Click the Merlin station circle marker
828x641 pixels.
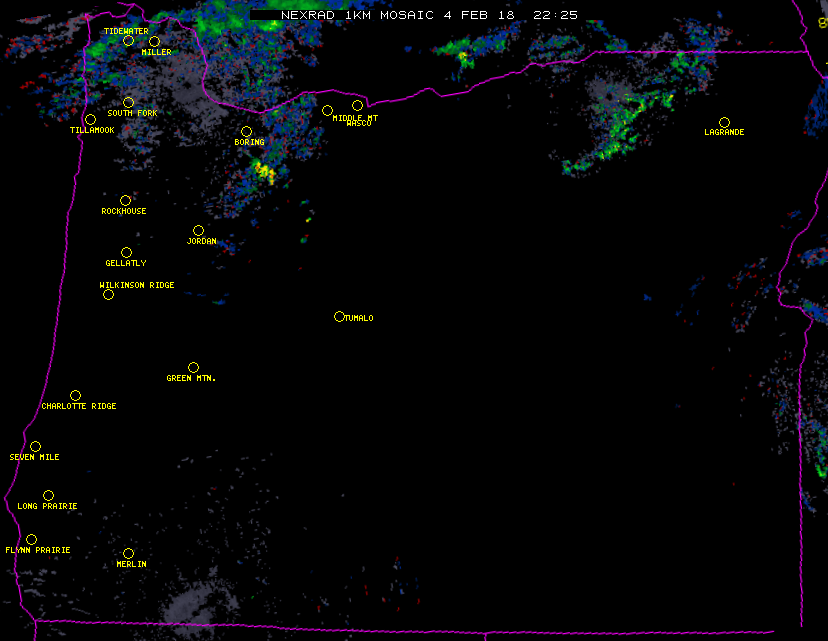[x=128, y=553]
